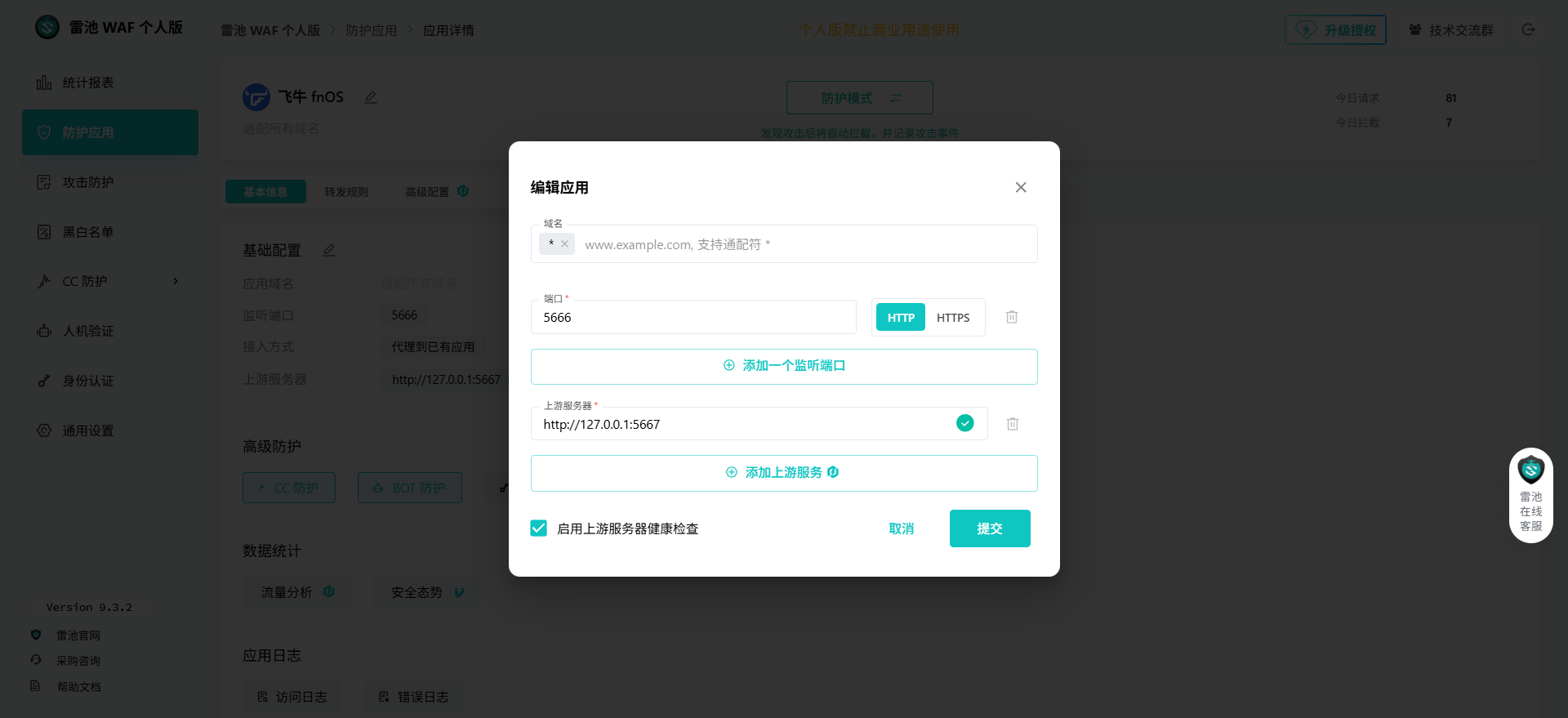1568x718 pixels.
Task: Remove the asterisk domain tag
Action: pos(564,244)
